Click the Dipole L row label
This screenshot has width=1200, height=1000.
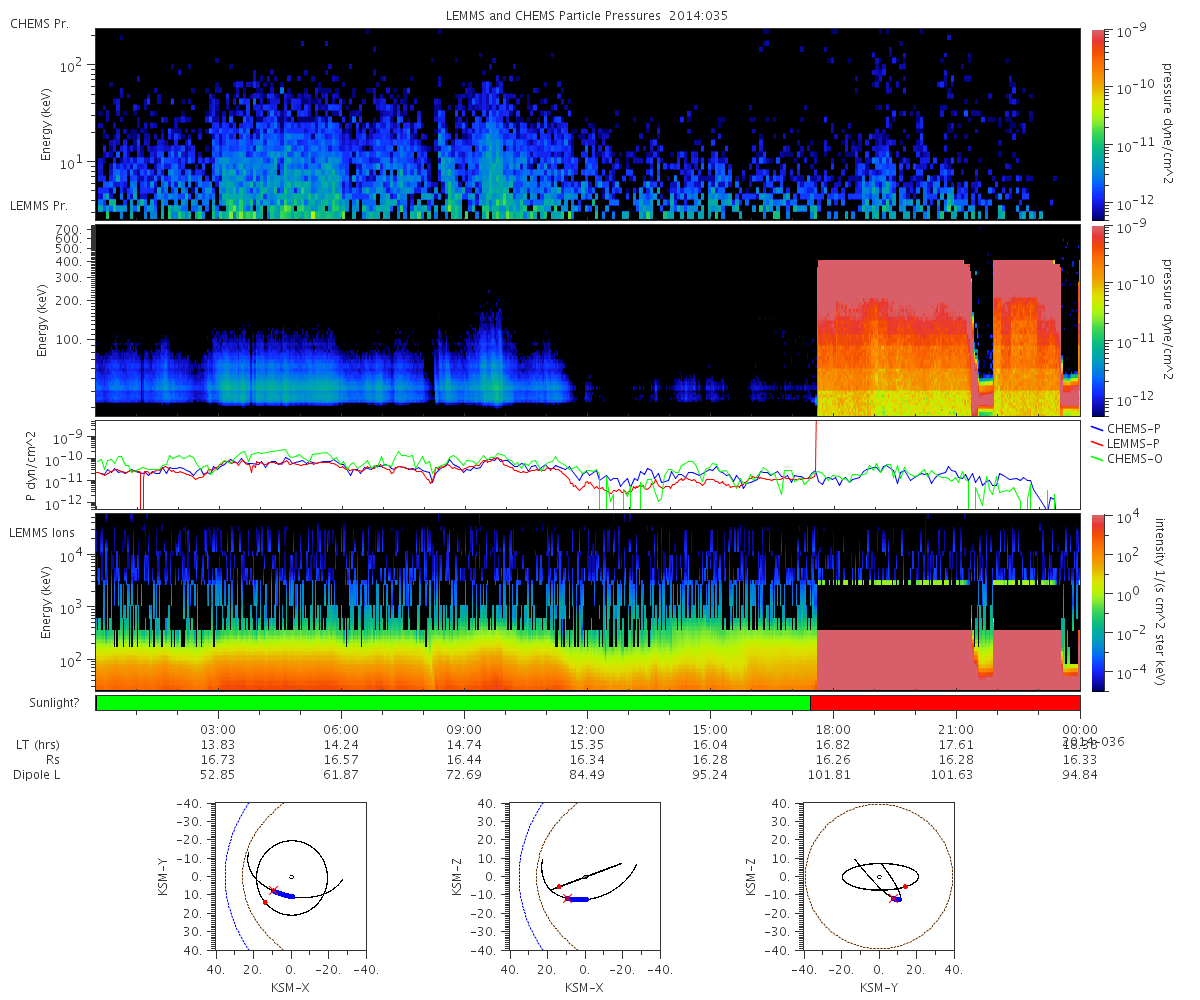(40, 775)
